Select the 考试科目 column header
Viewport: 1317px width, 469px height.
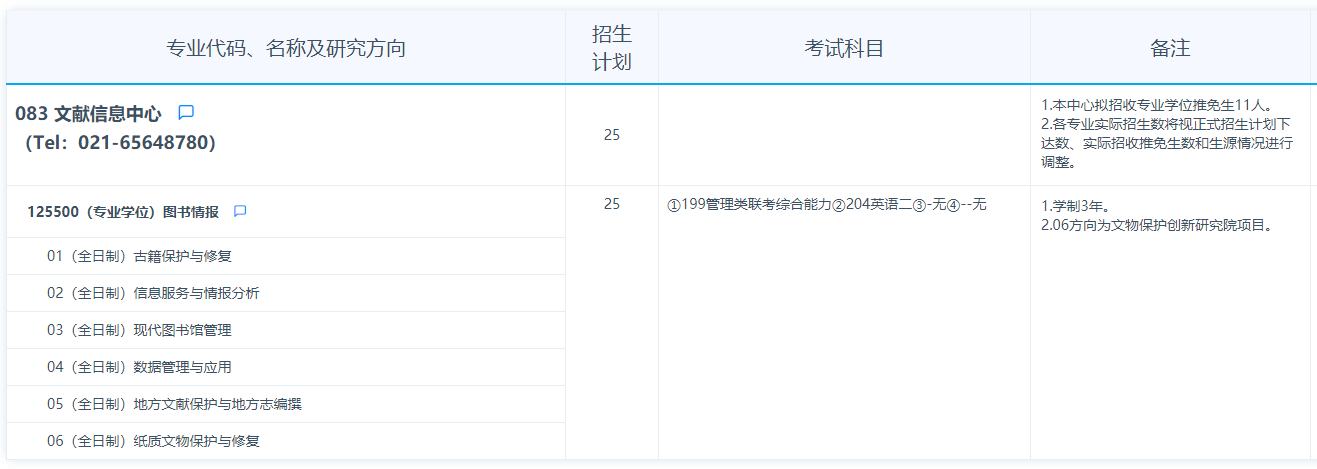pos(844,48)
